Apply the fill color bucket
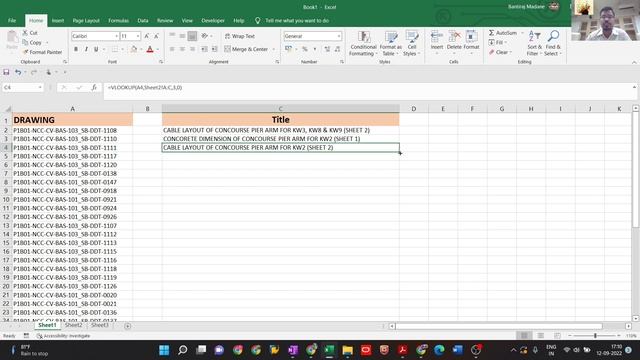The height and width of the screenshot is (360, 640). (x=134, y=49)
